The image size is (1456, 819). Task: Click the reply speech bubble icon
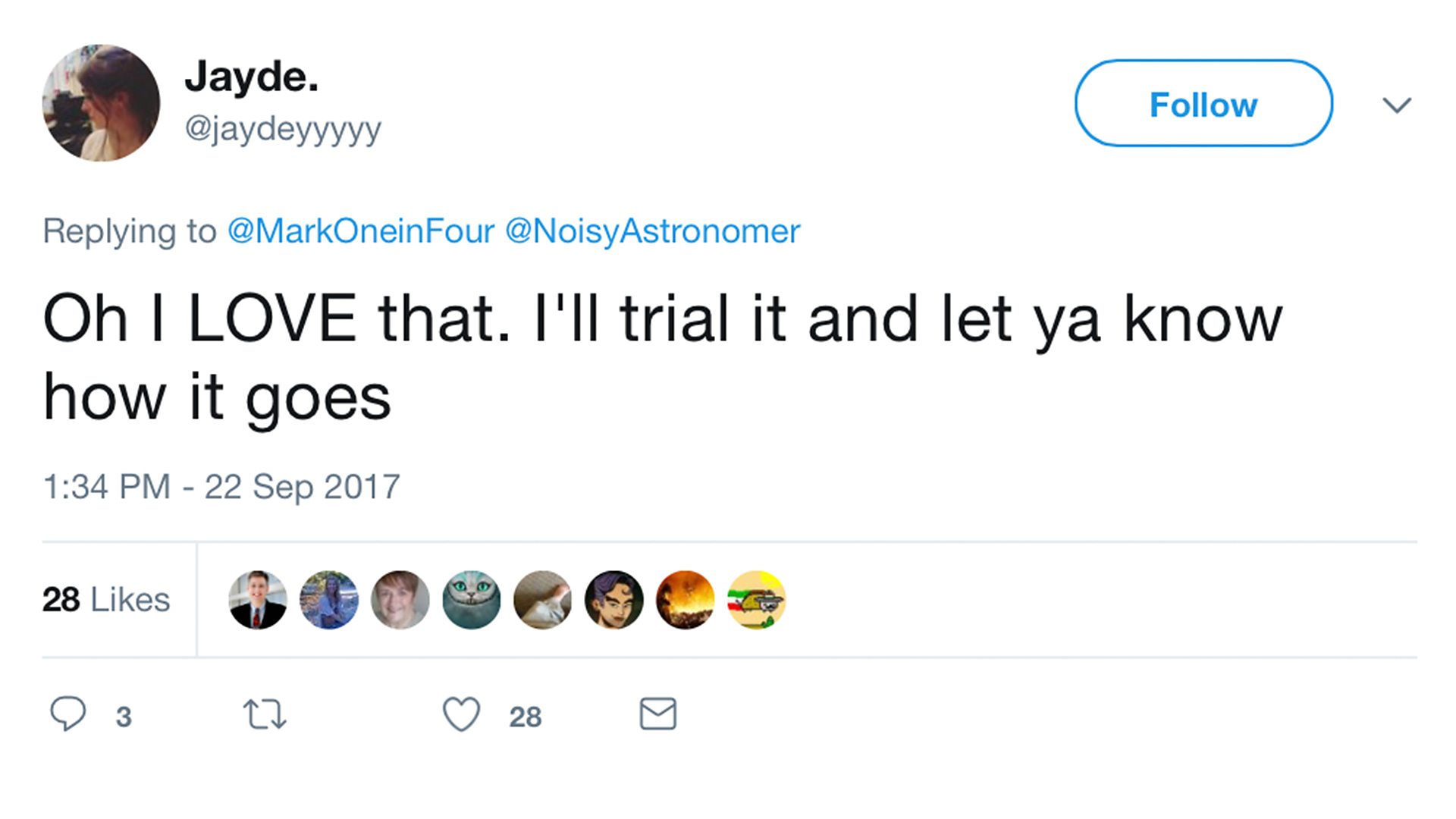tap(68, 714)
